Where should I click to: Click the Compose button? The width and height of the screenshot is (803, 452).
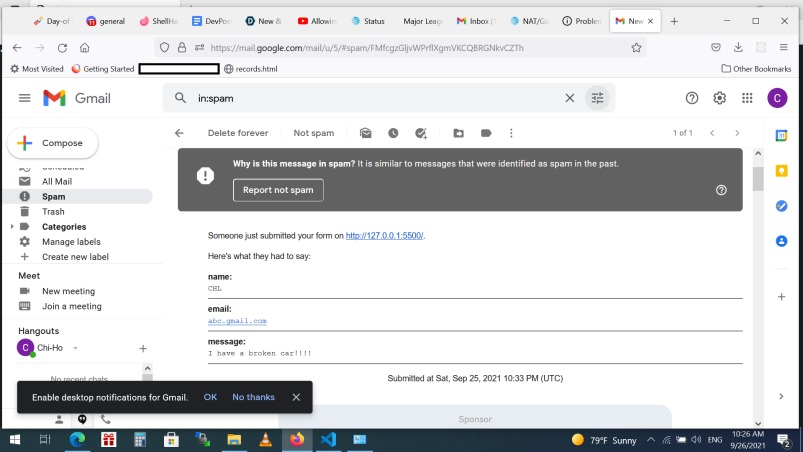[x=53, y=143]
